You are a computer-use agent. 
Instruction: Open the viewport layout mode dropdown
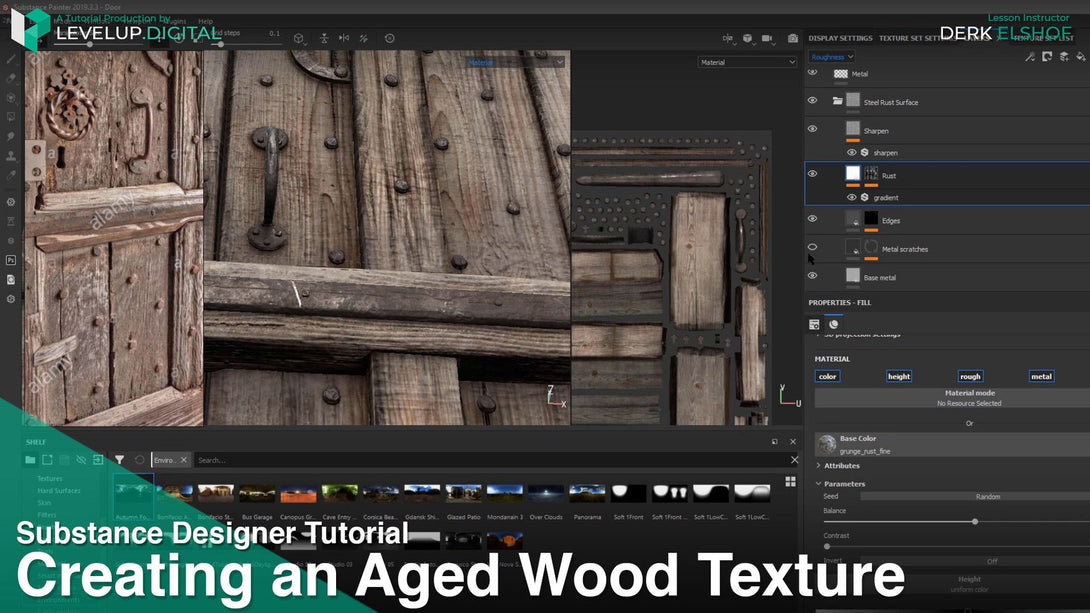coord(728,38)
